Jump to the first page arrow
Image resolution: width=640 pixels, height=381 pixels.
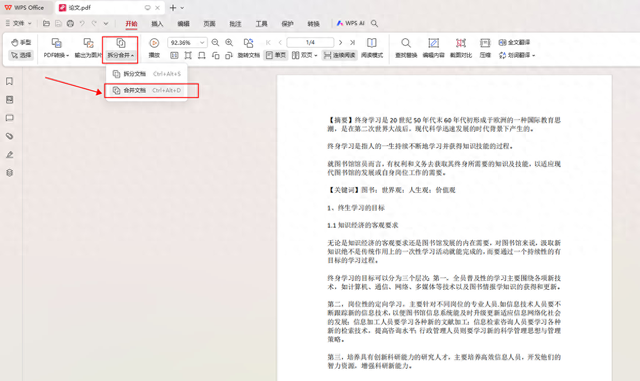[x=268, y=42]
